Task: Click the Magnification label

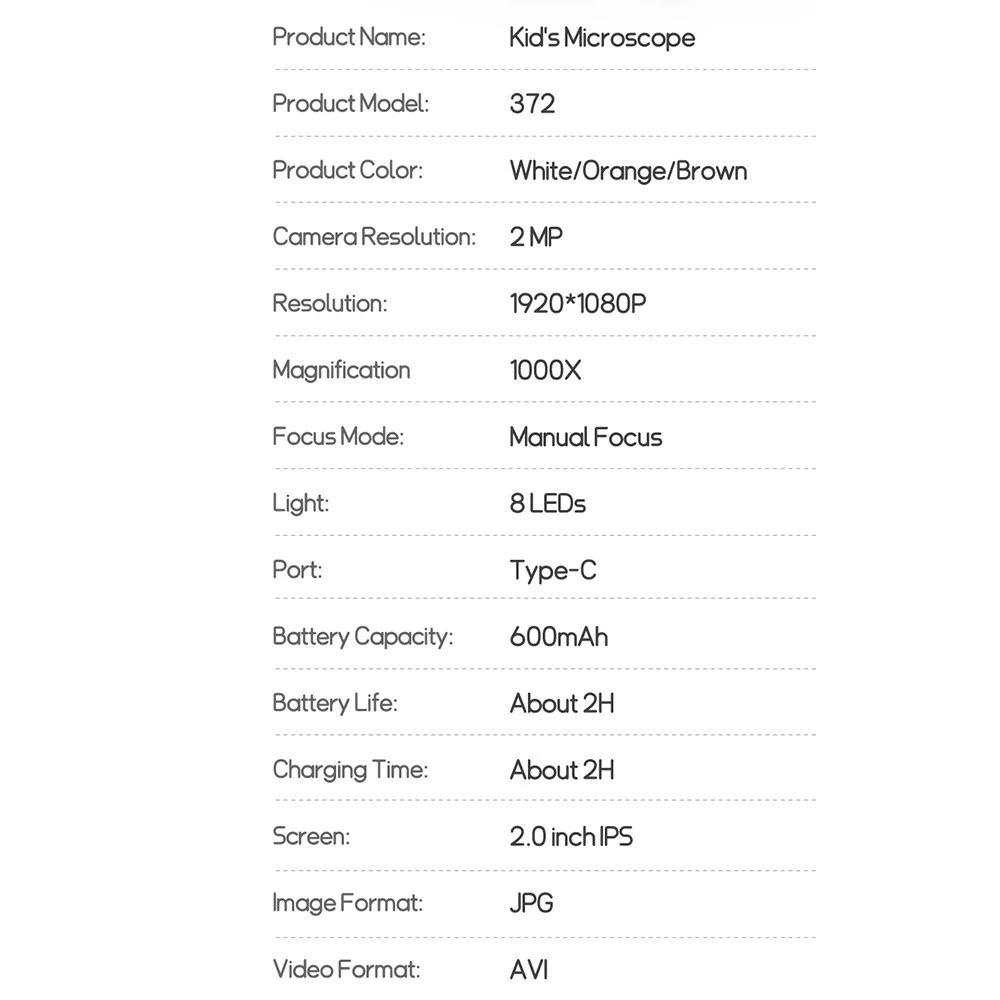Action: 341,371
